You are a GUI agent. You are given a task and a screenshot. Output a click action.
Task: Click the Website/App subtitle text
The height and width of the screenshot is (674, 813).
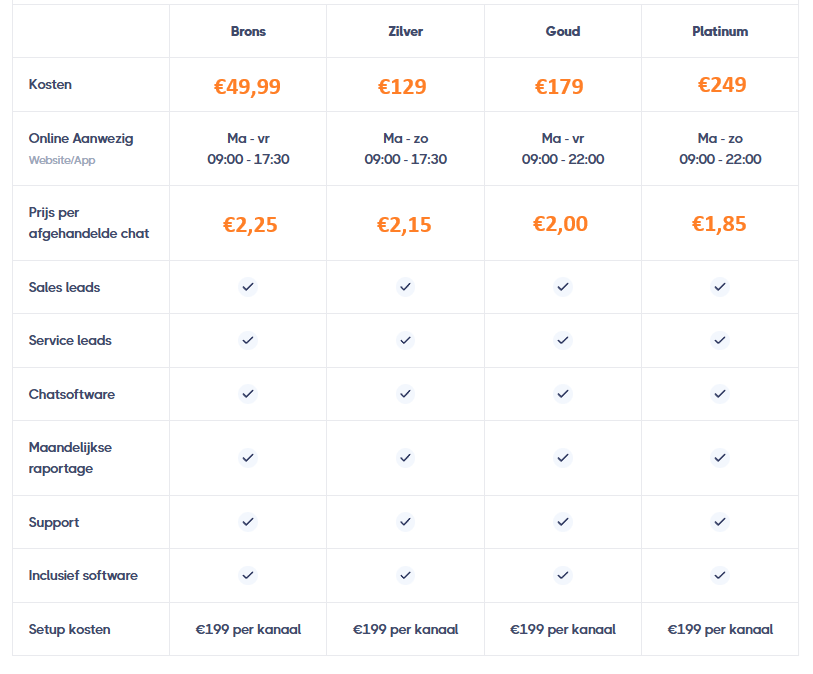point(62,160)
